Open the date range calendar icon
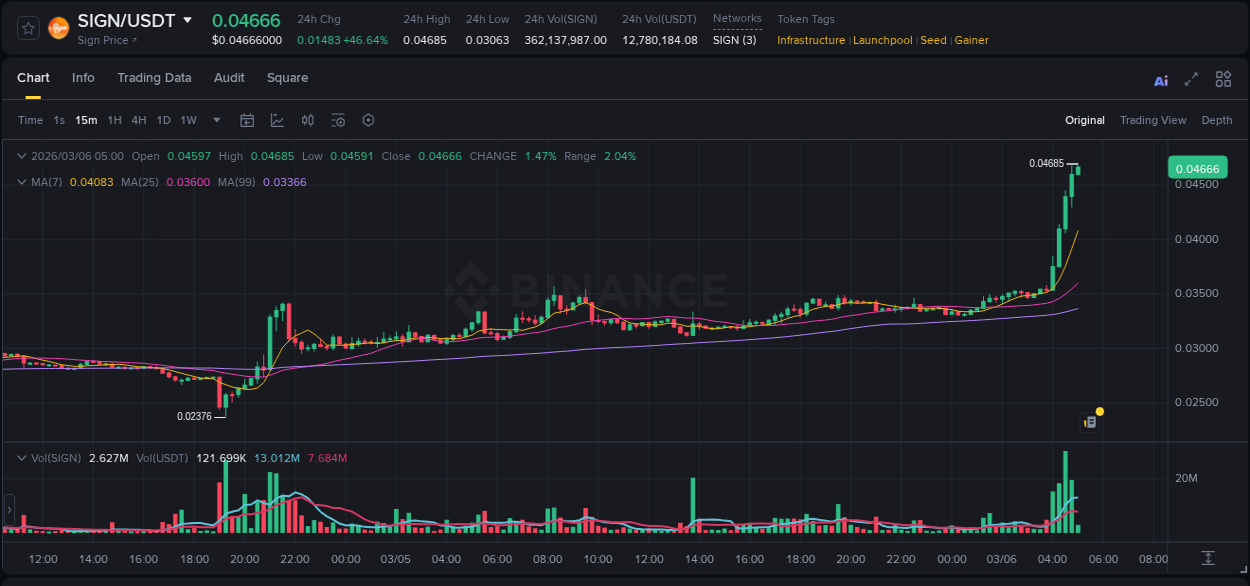The image size is (1250, 586). pos(247,120)
